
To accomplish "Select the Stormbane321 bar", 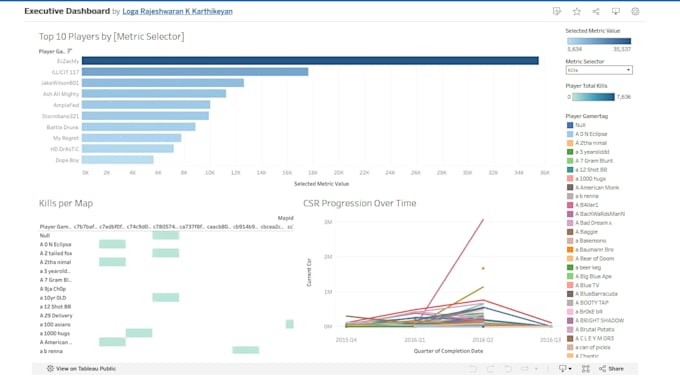I will (x=145, y=116).
